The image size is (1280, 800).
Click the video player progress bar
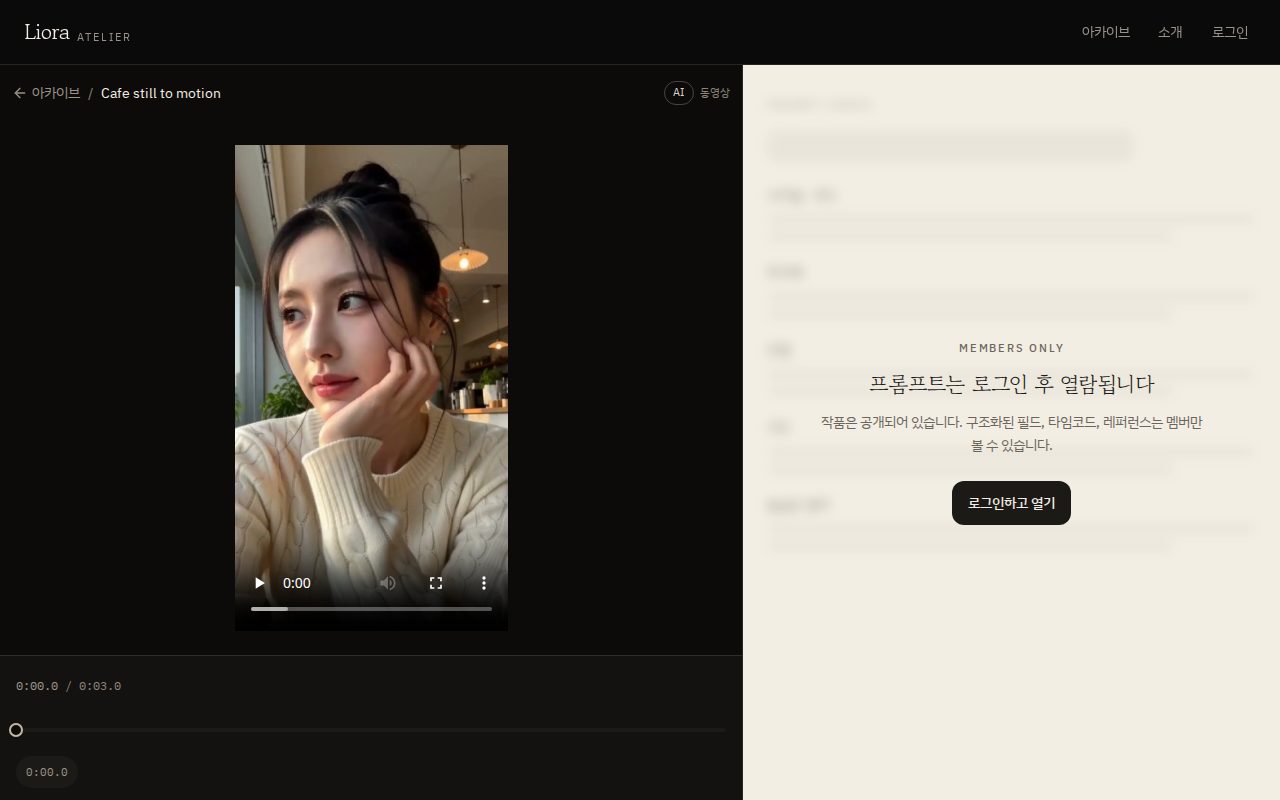371,608
